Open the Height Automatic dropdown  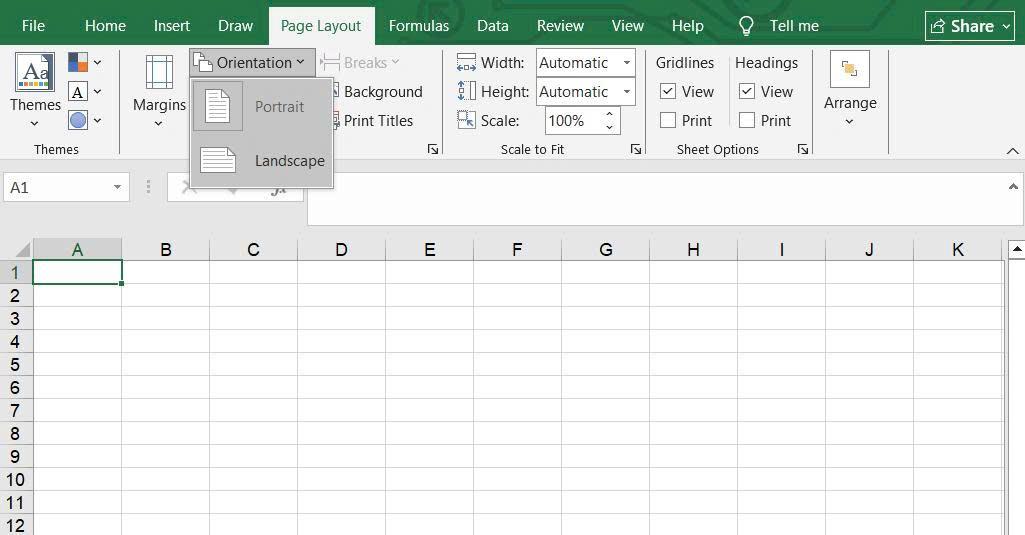point(627,92)
